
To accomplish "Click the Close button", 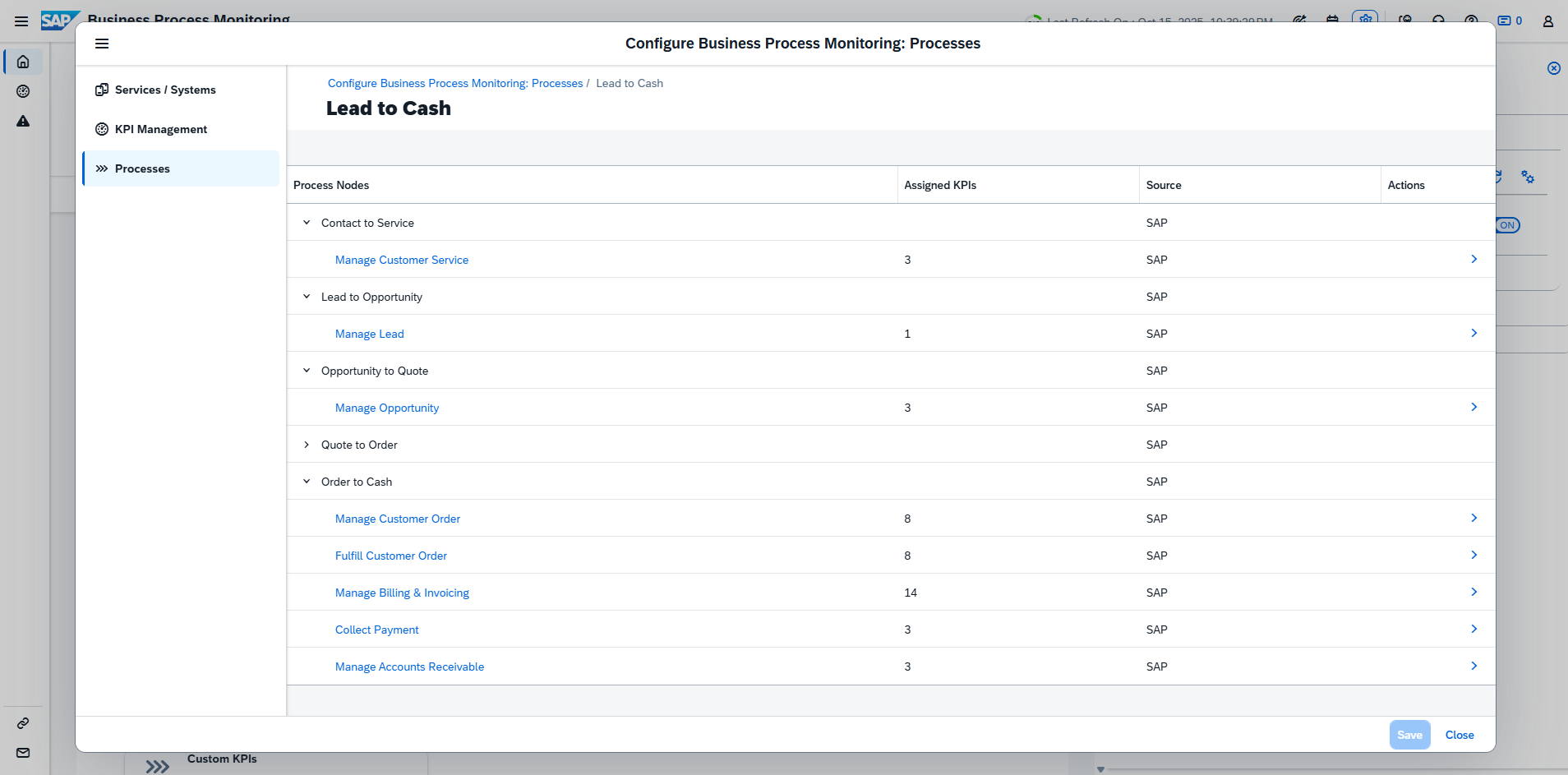I will tap(1459, 735).
